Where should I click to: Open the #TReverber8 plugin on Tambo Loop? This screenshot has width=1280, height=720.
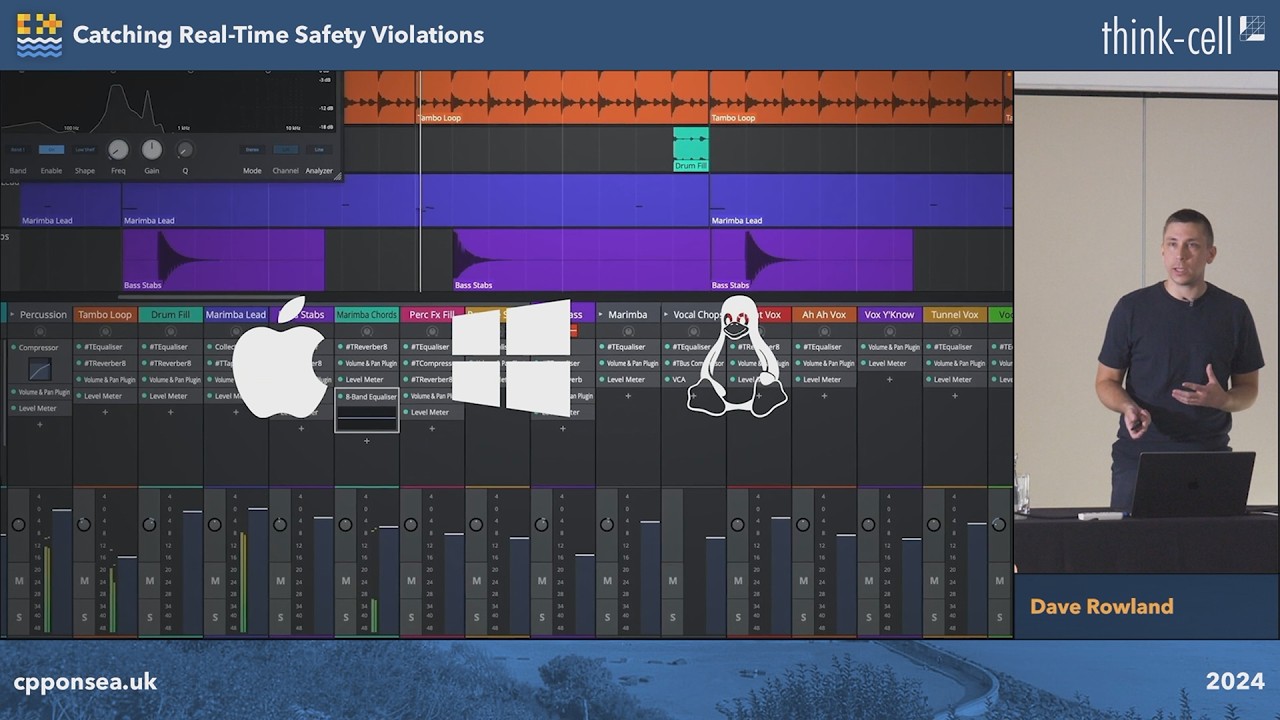[105, 363]
